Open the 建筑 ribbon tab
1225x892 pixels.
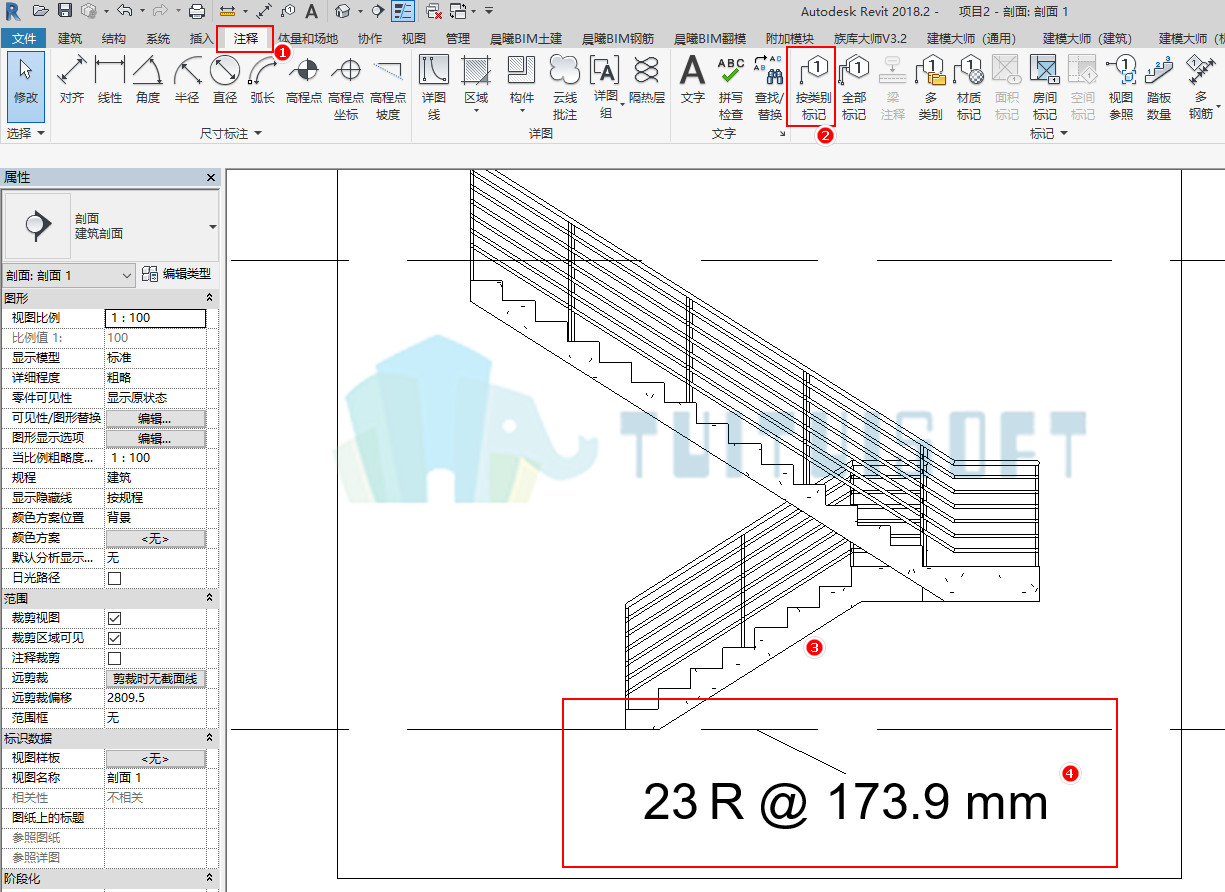[x=70, y=39]
